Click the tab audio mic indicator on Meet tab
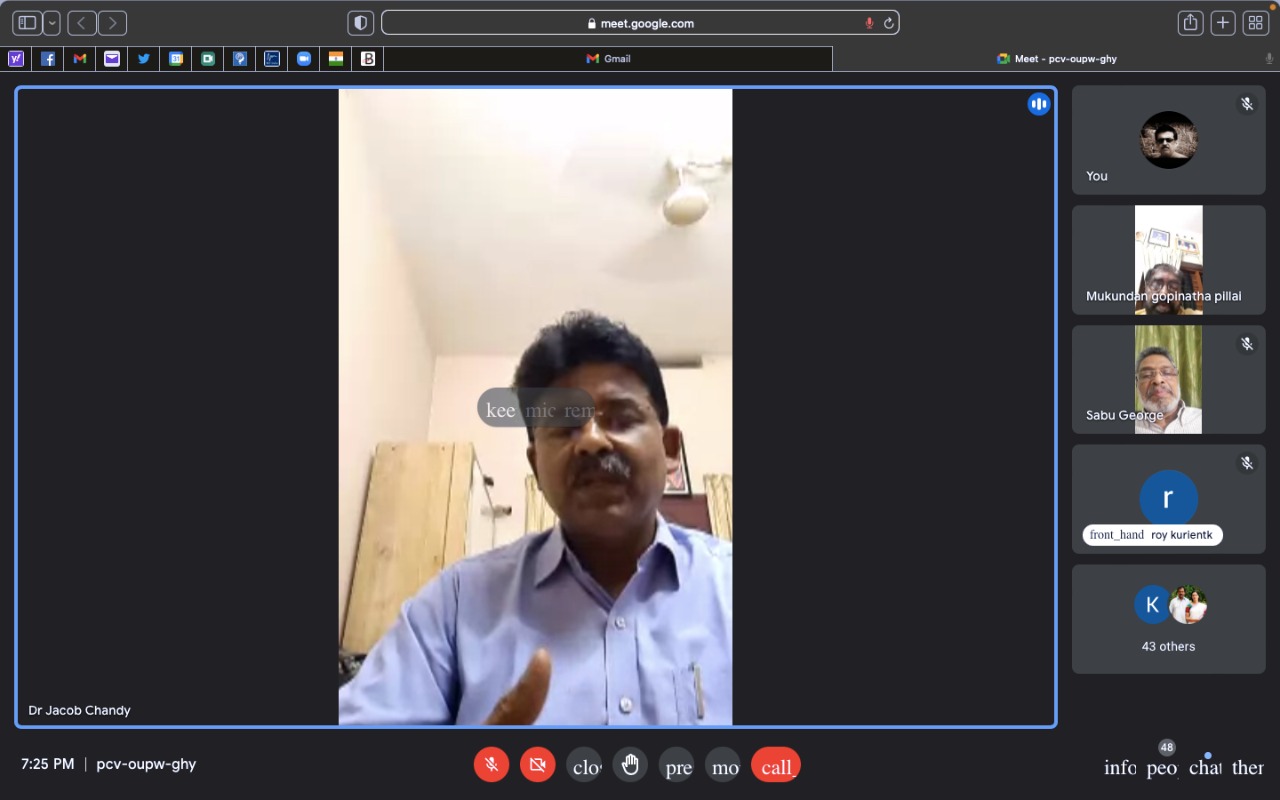 pos(1269,59)
